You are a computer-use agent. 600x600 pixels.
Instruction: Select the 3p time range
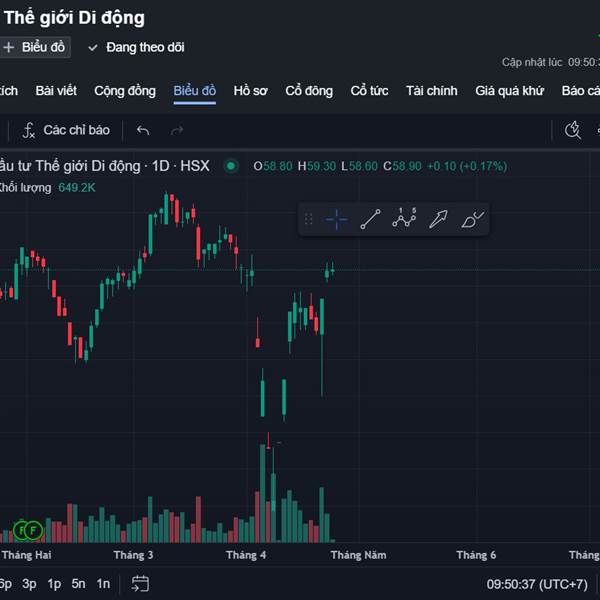29,584
